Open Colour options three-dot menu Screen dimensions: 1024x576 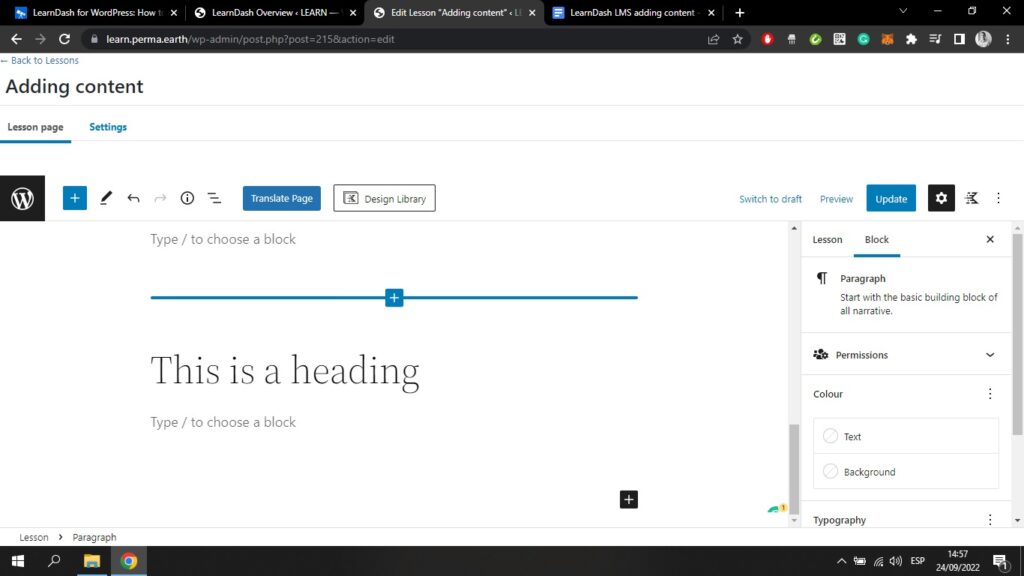coord(990,394)
